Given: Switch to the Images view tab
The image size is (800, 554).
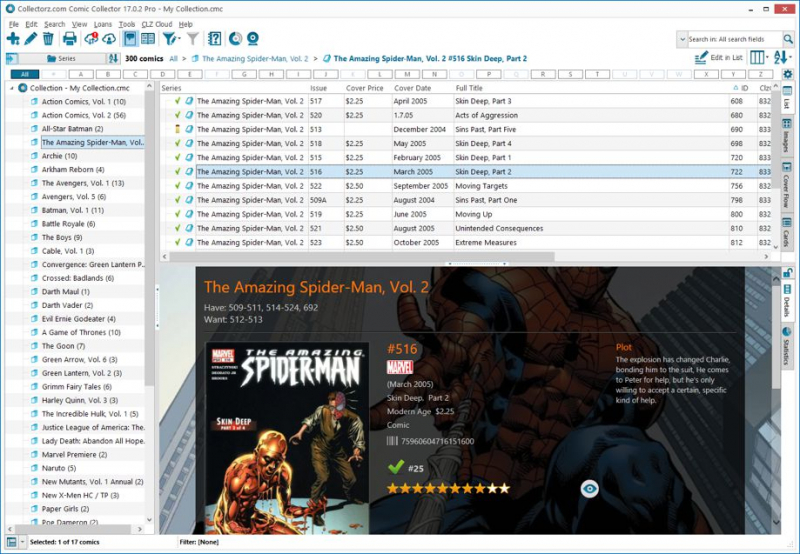Looking at the screenshot, I should [787, 136].
